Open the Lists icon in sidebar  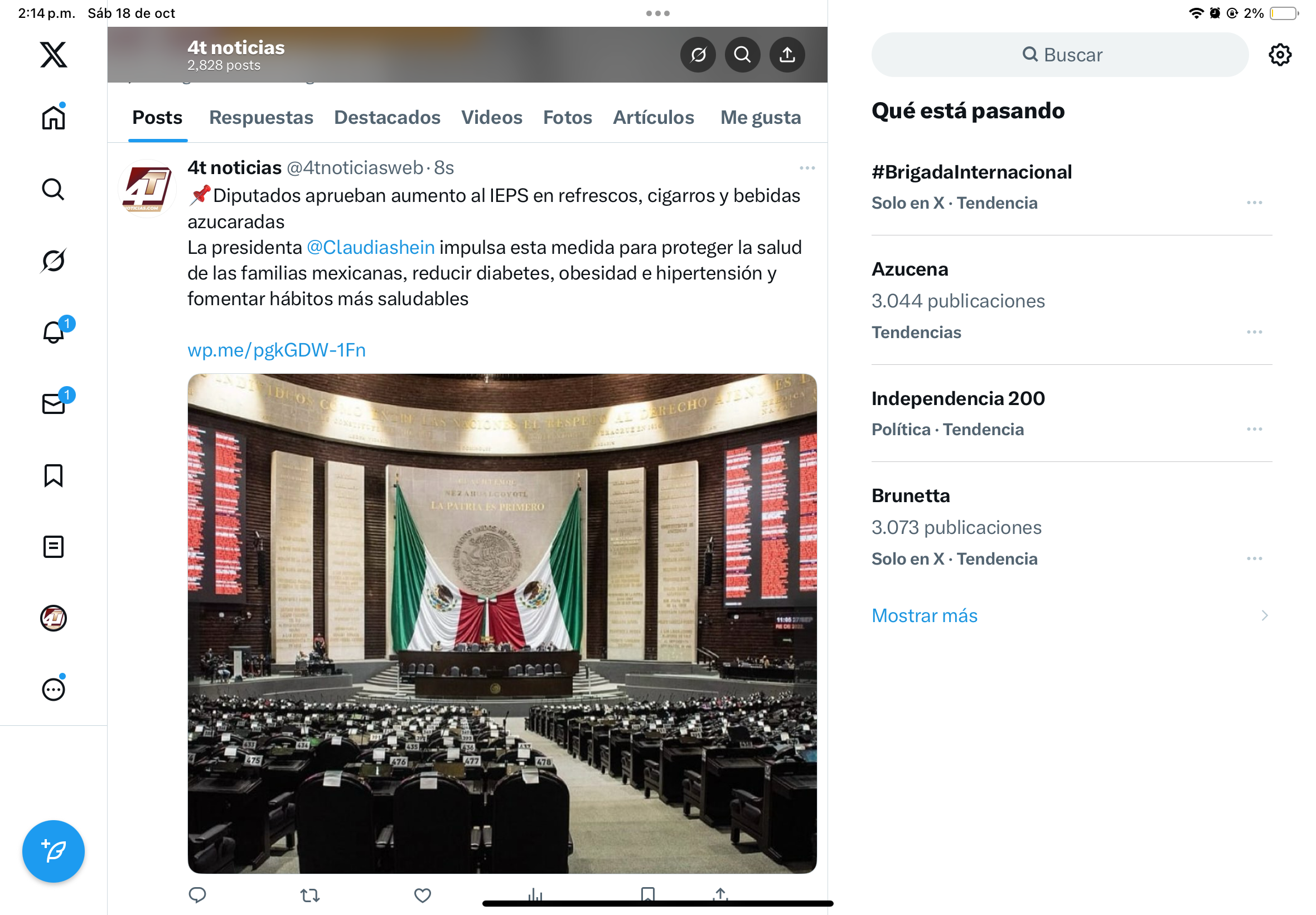click(54, 546)
